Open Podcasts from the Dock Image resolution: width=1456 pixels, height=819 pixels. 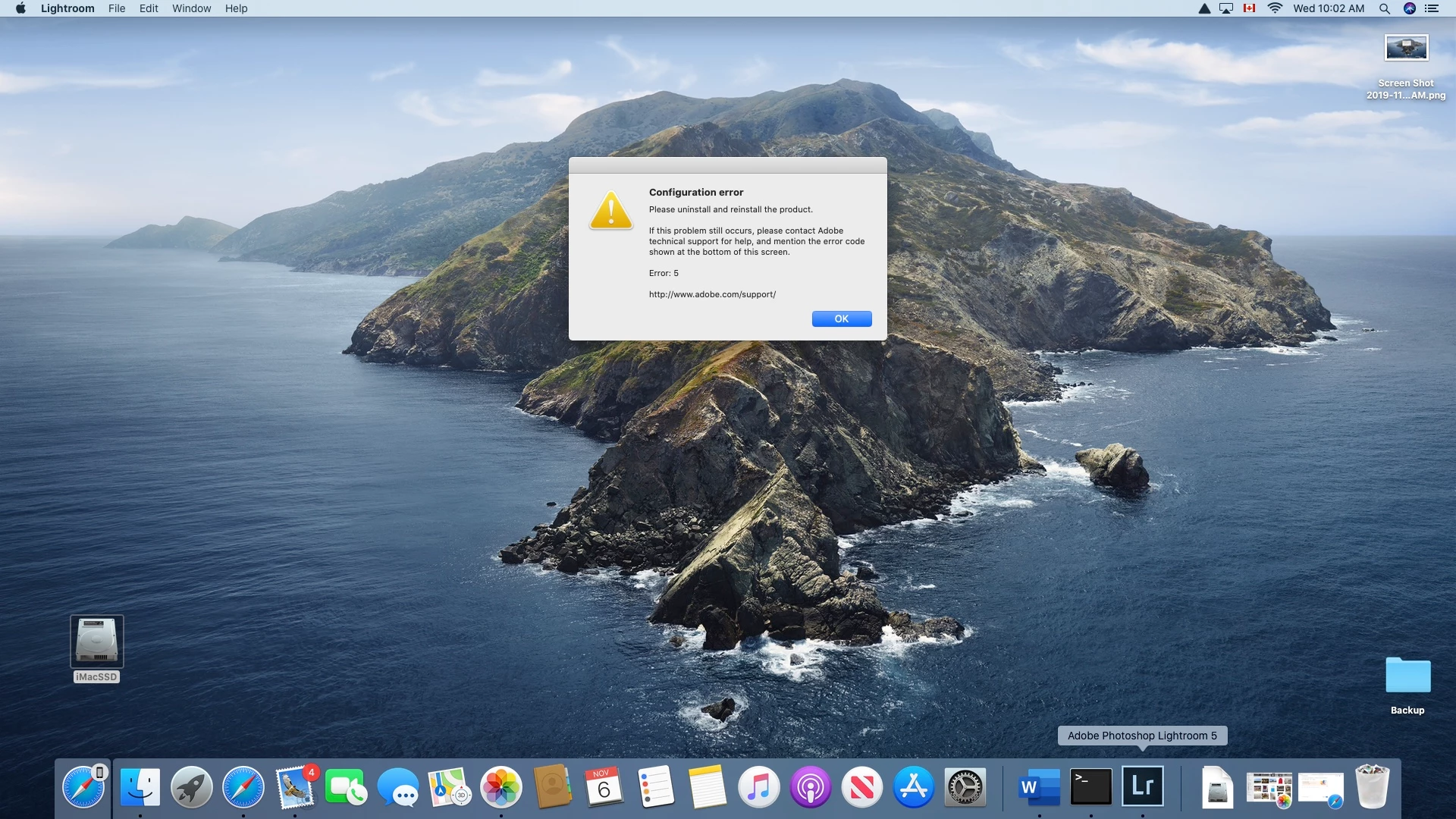tap(810, 787)
